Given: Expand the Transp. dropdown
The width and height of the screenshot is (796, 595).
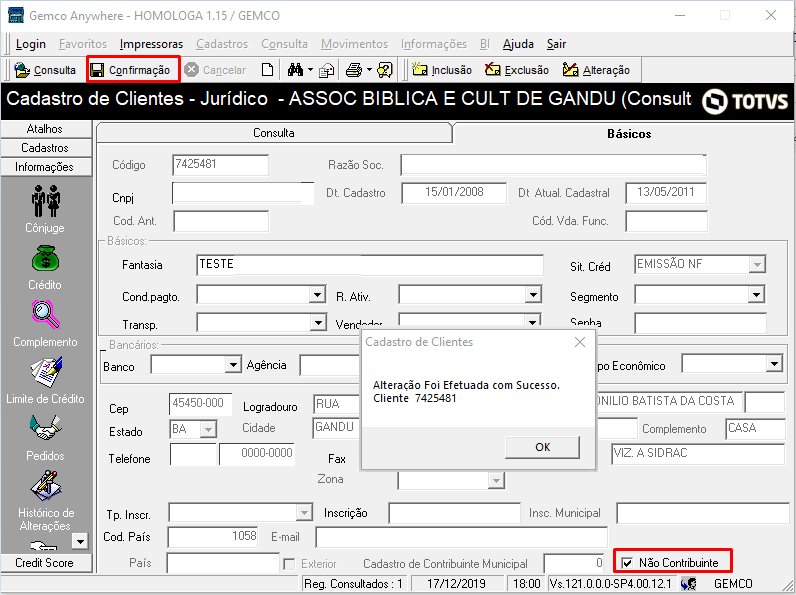Looking at the screenshot, I should [x=317, y=322].
